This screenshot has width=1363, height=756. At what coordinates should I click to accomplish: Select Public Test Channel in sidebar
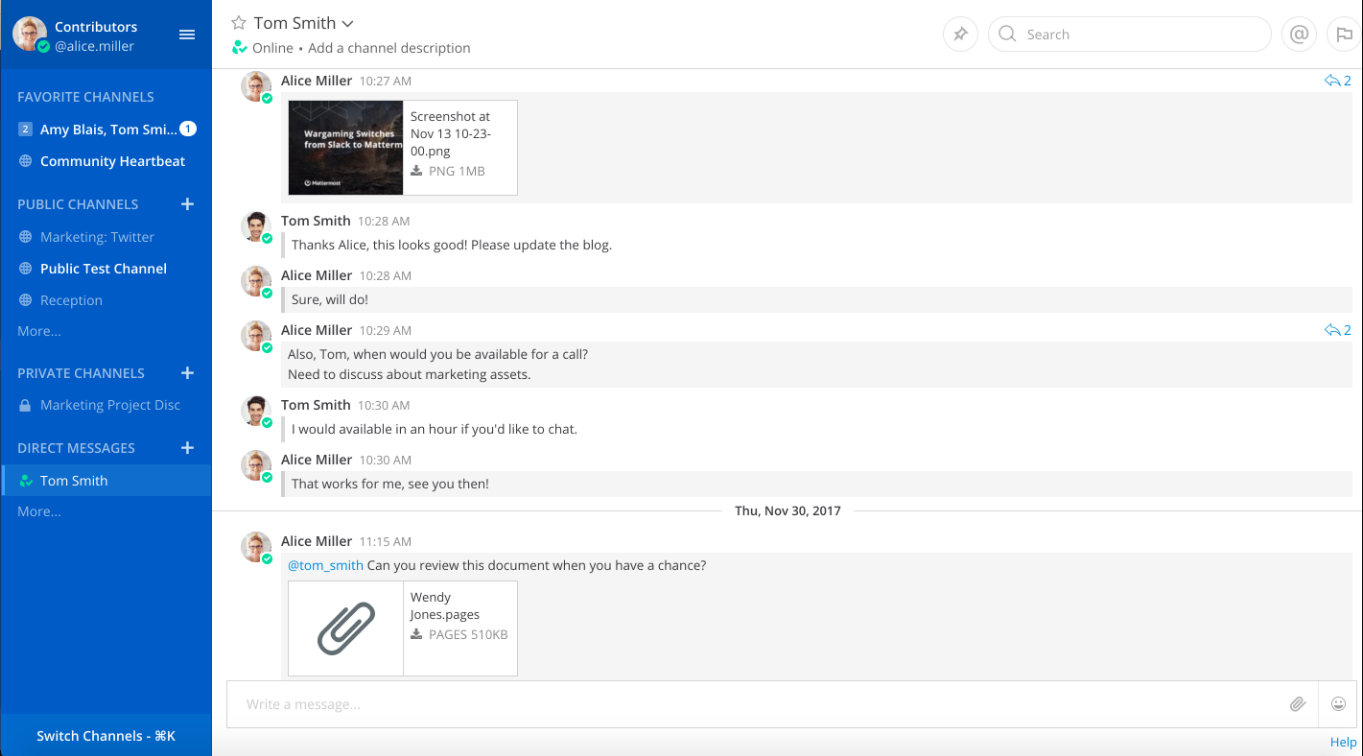(x=103, y=268)
